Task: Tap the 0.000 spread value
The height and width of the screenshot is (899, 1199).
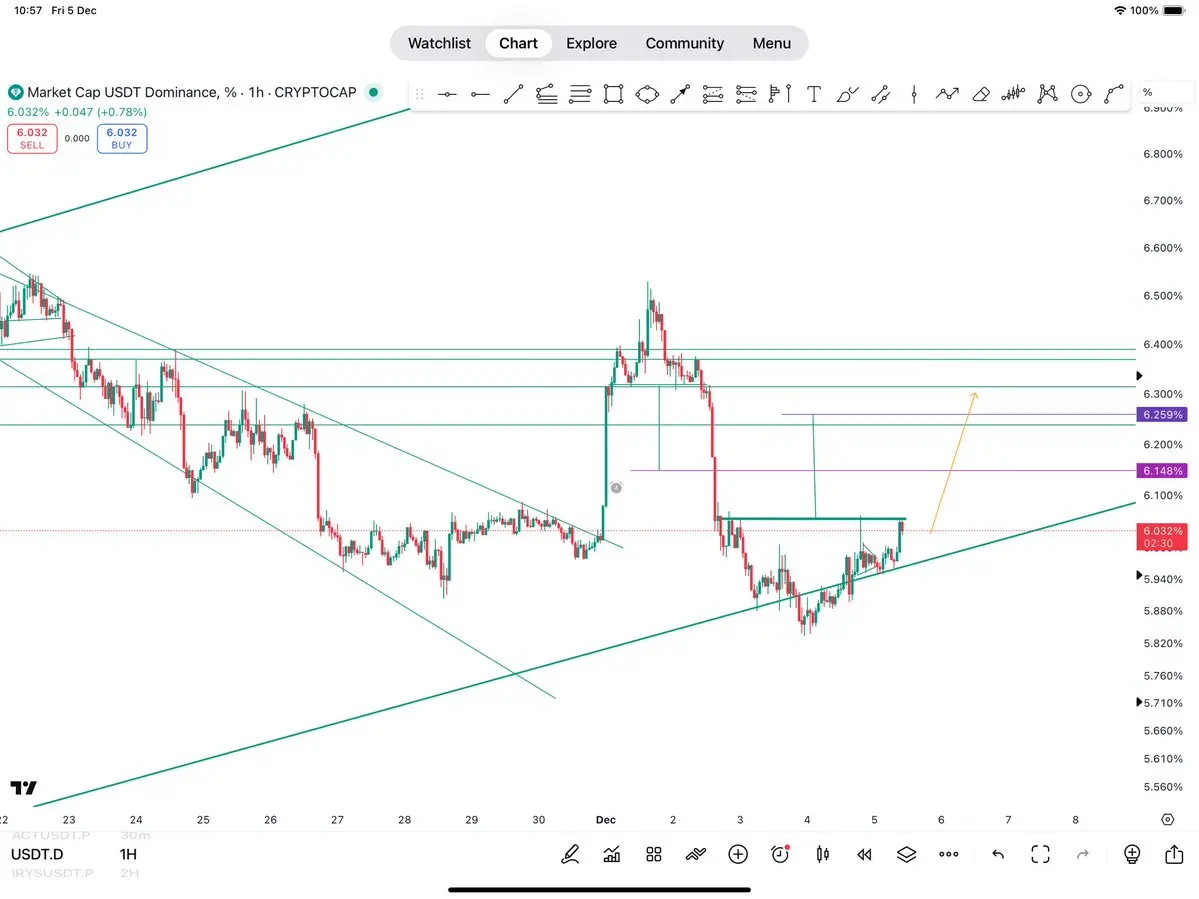Action: tap(77, 138)
